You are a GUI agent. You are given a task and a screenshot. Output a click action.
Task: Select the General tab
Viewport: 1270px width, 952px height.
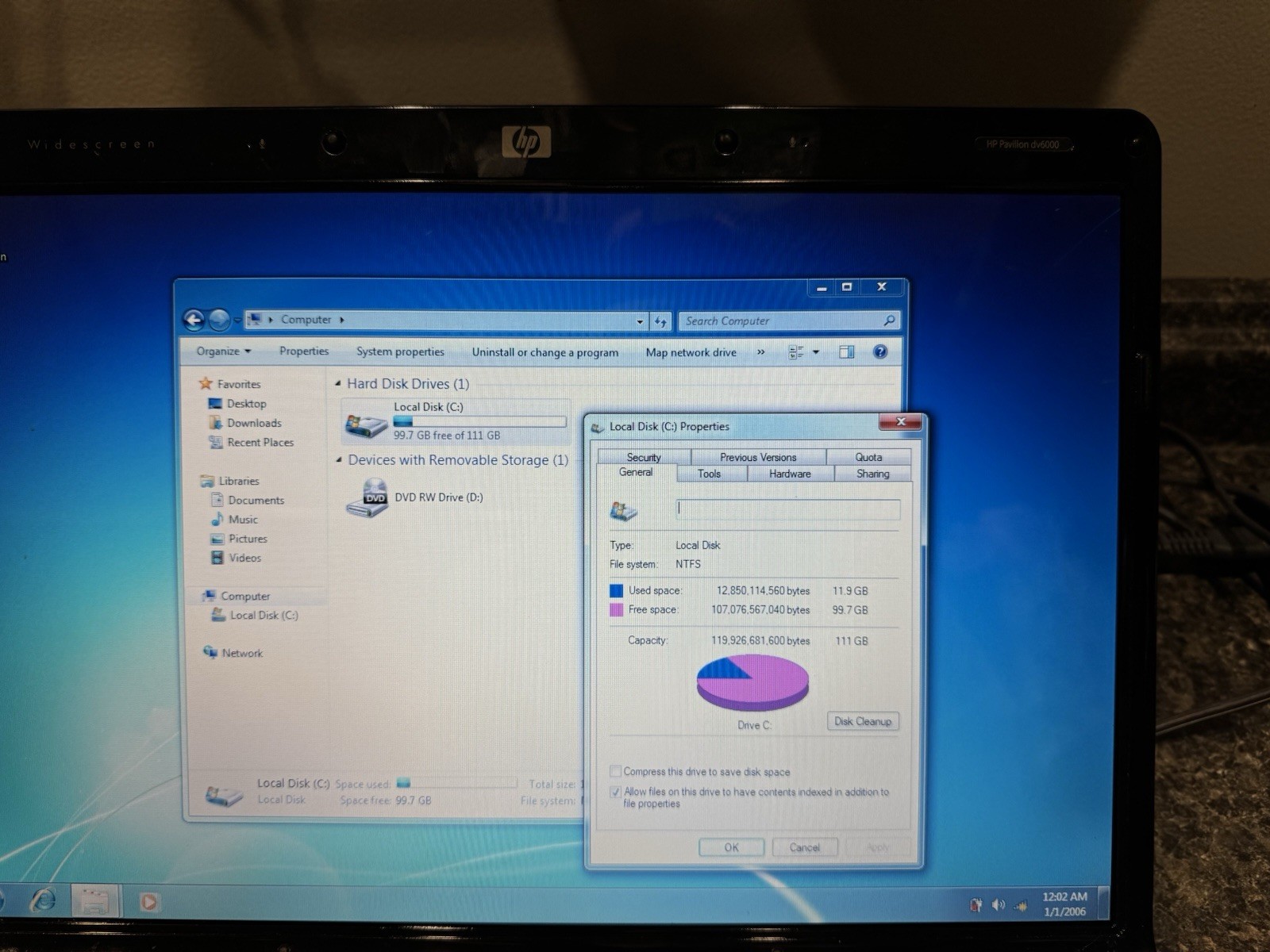(636, 472)
